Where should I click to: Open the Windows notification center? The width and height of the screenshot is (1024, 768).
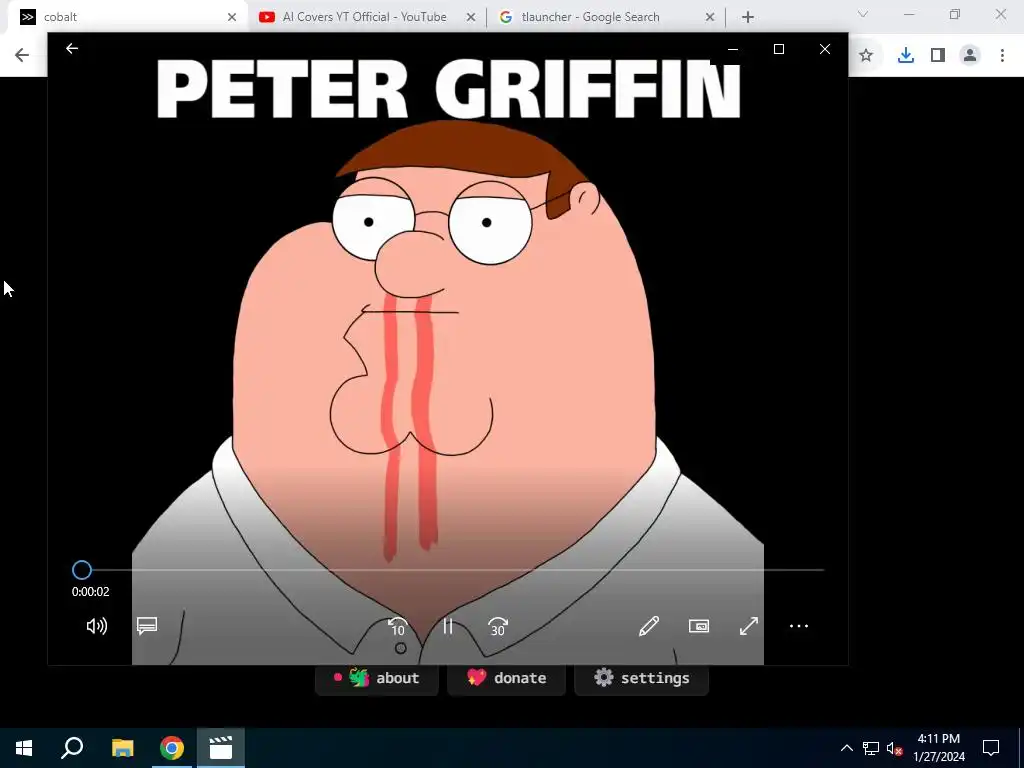[x=991, y=748]
